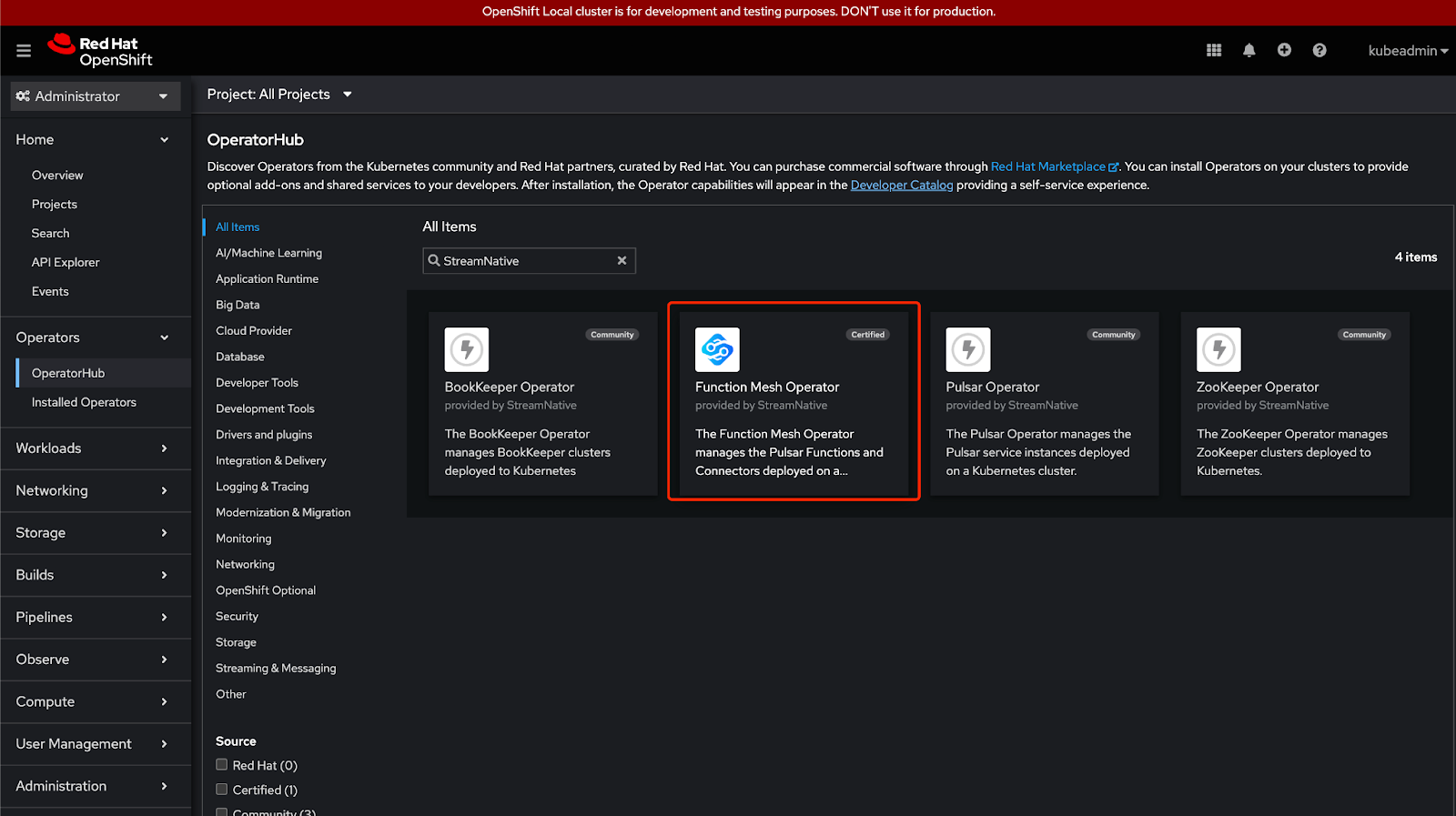The image size is (1456, 816).
Task: Filter by Big Data category
Action: pos(238,305)
